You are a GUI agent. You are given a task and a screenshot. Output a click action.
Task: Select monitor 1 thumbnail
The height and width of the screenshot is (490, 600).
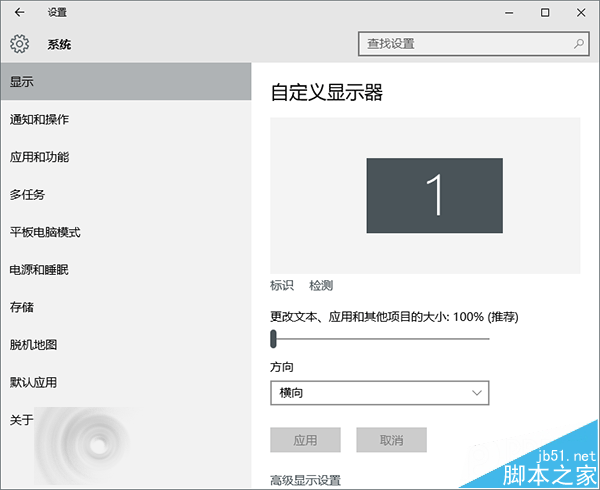pyautogui.click(x=435, y=195)
